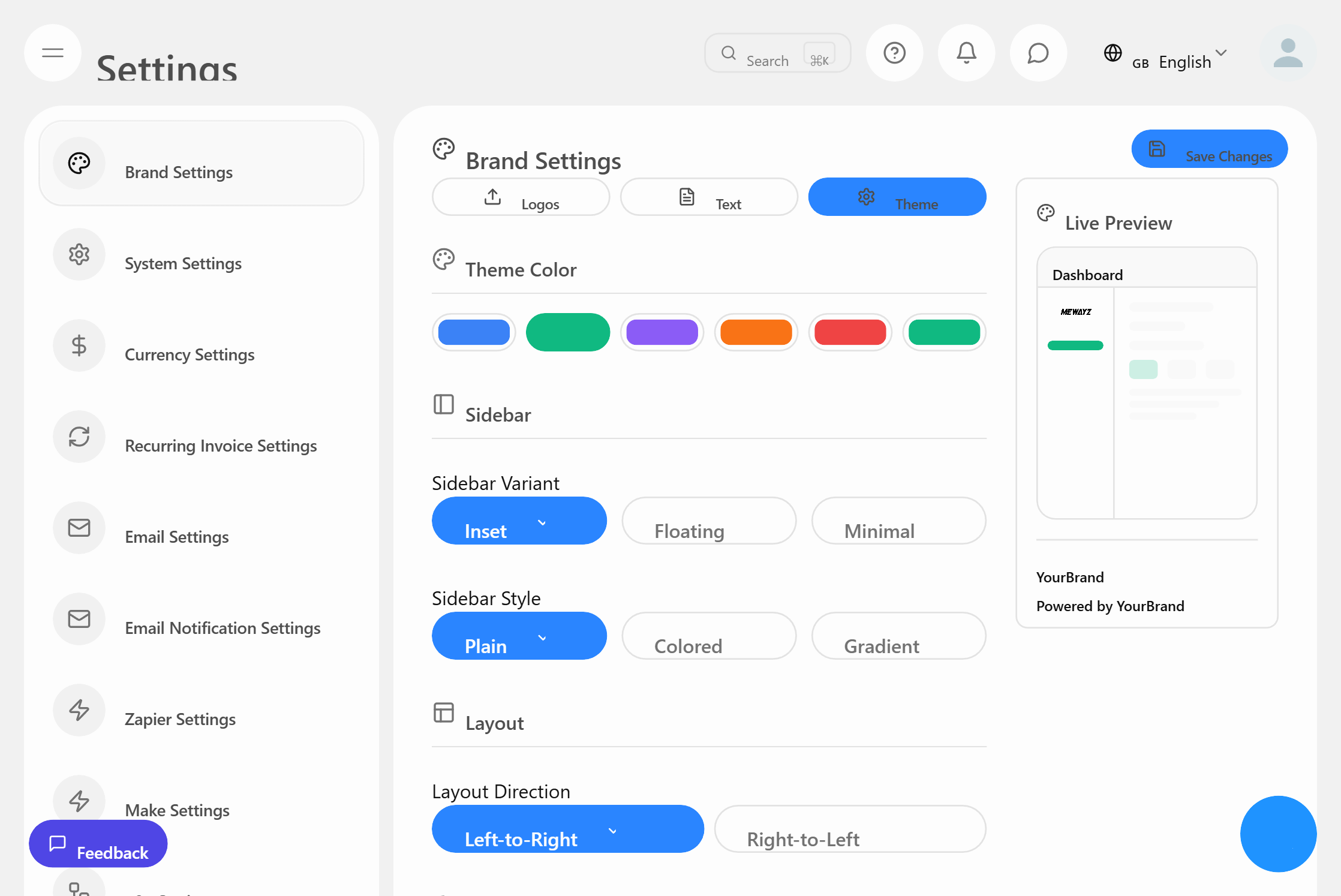Click the help question mark icon
1341x896 pixels.
tap(894, 53)
